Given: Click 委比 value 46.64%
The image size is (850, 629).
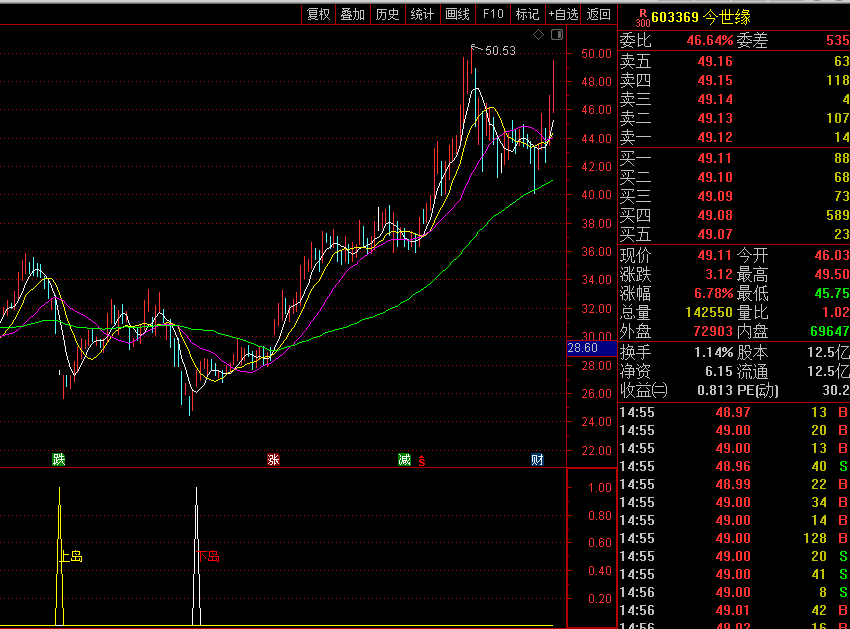Looking at the screenshot, I should pyautogui.click(x=710, y=41).
